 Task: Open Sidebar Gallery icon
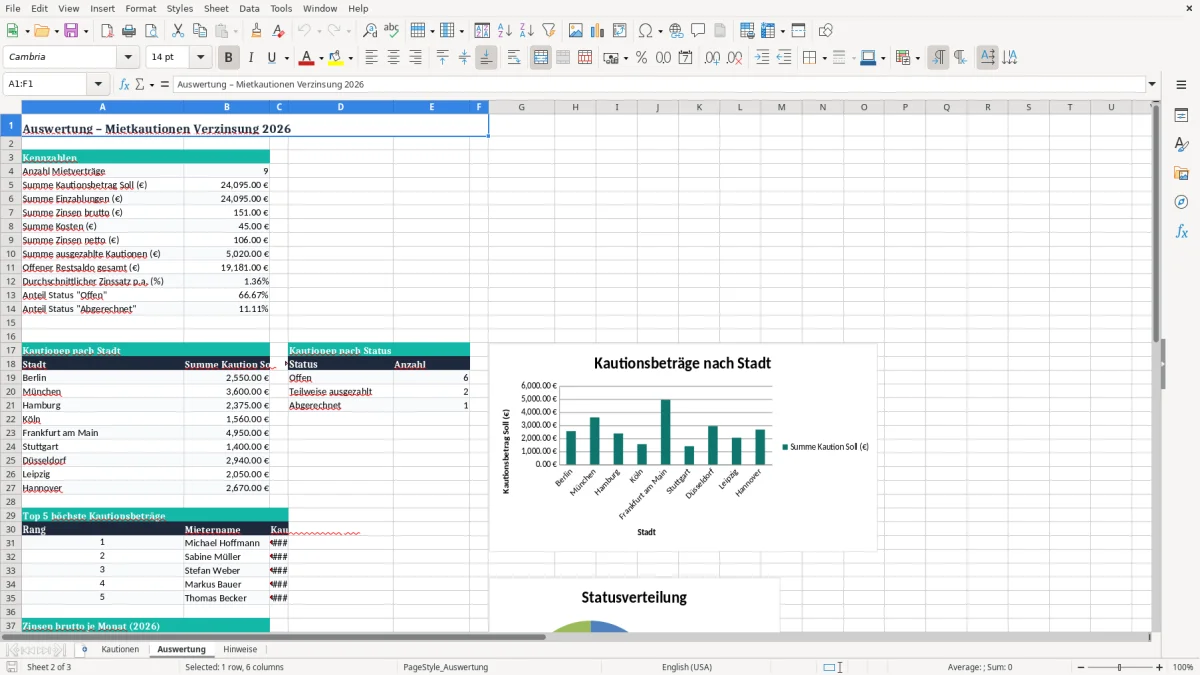1181,173
